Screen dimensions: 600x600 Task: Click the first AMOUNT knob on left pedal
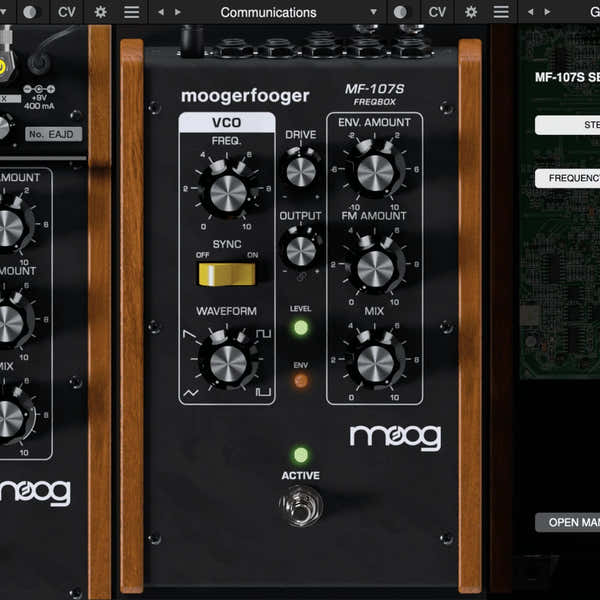11,228
